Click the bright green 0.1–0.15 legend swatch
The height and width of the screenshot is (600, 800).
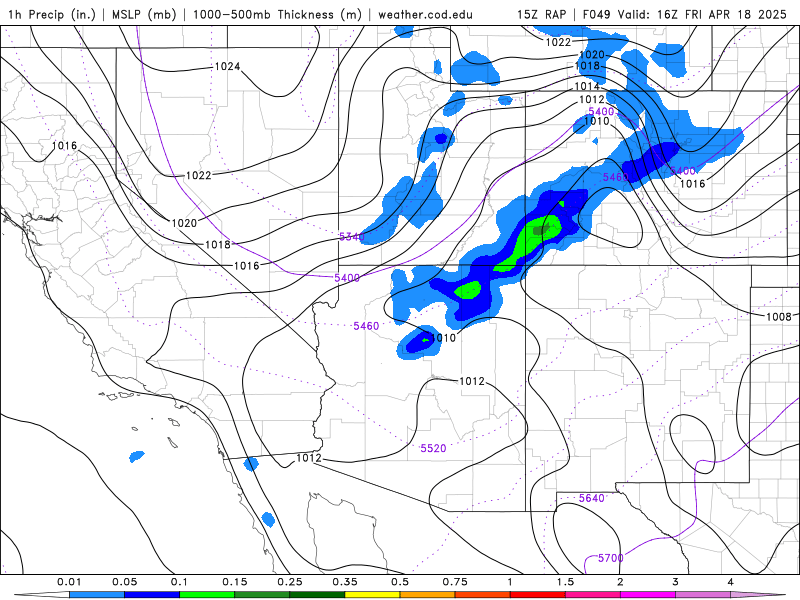coord(207,595)
